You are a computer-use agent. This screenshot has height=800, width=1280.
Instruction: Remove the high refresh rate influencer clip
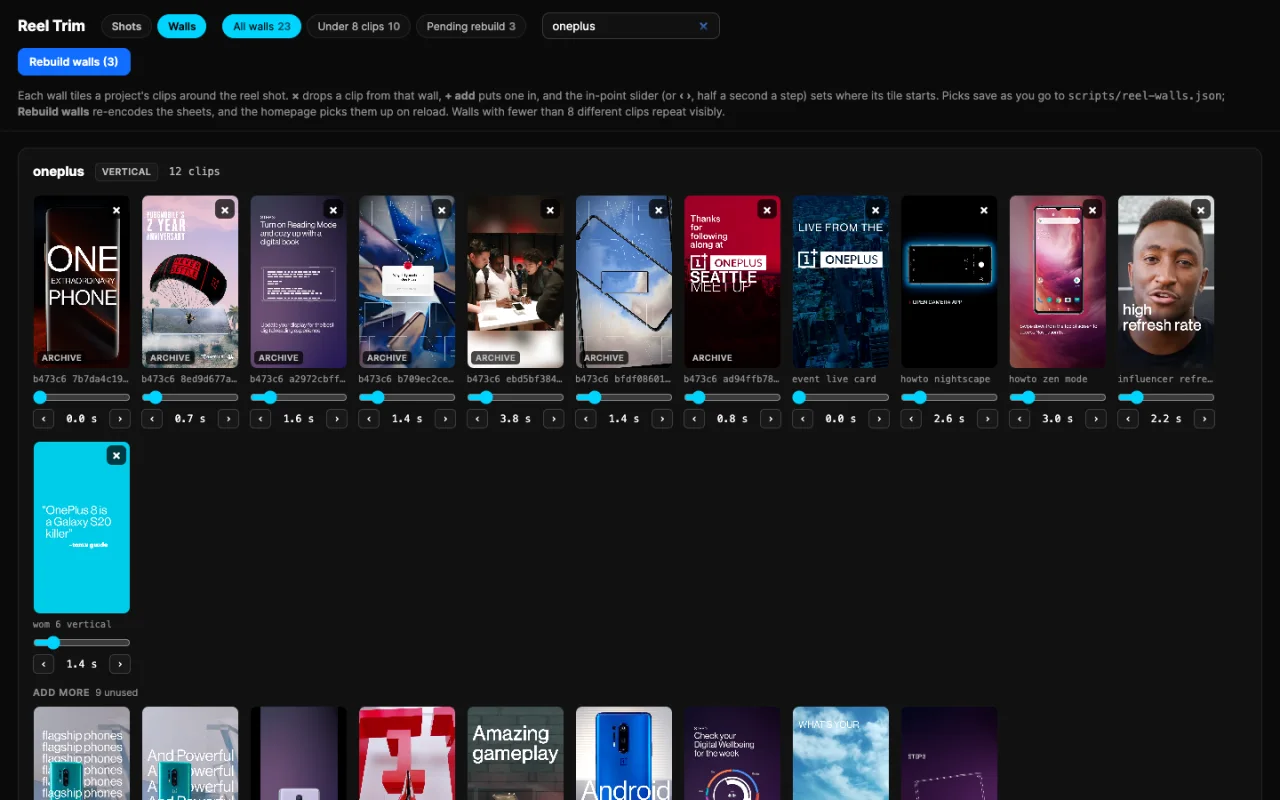click(x=1200, y=210)
